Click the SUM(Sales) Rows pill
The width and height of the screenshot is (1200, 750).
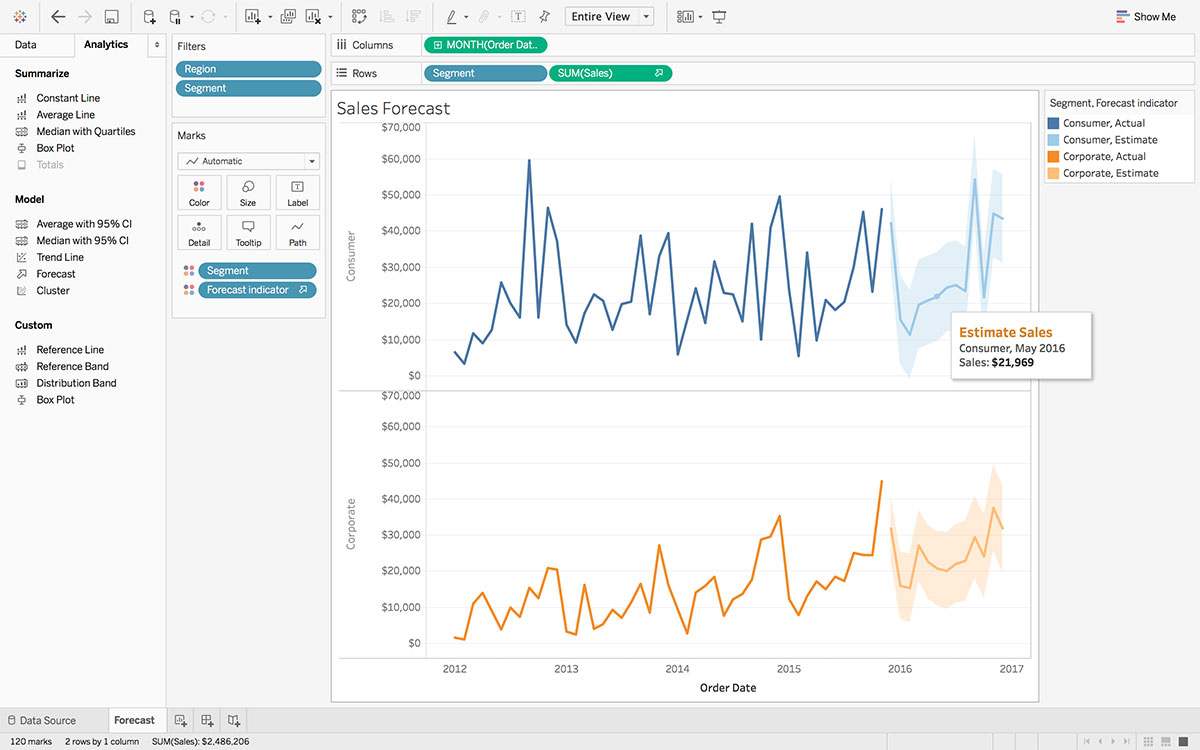click(611, 73)
